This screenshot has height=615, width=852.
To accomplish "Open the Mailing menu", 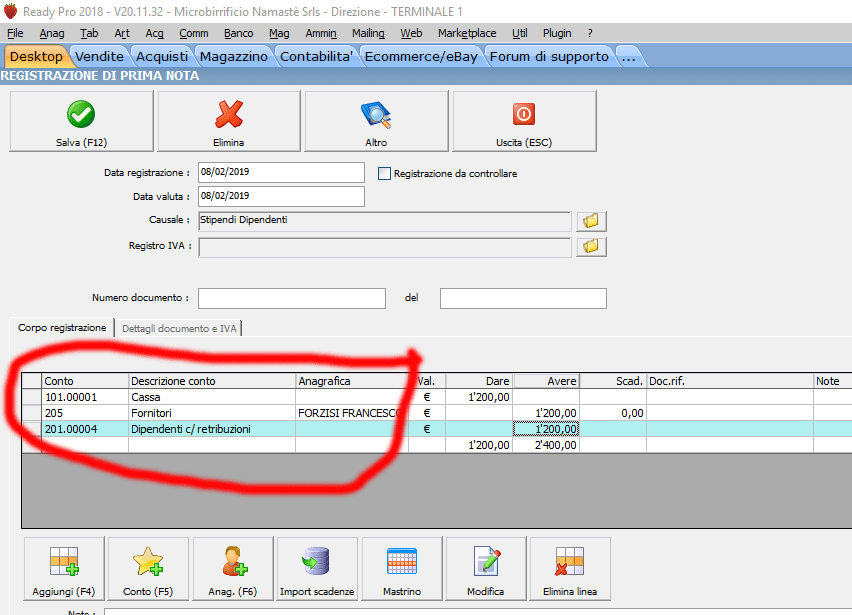I will (x=368, y=33).
